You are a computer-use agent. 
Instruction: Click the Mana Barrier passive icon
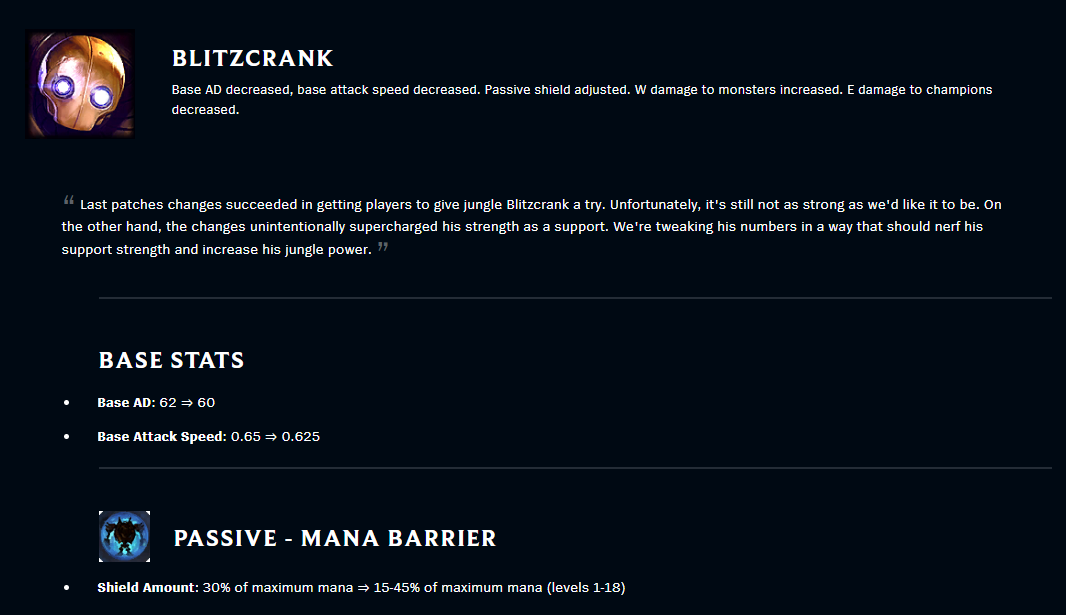124,537
